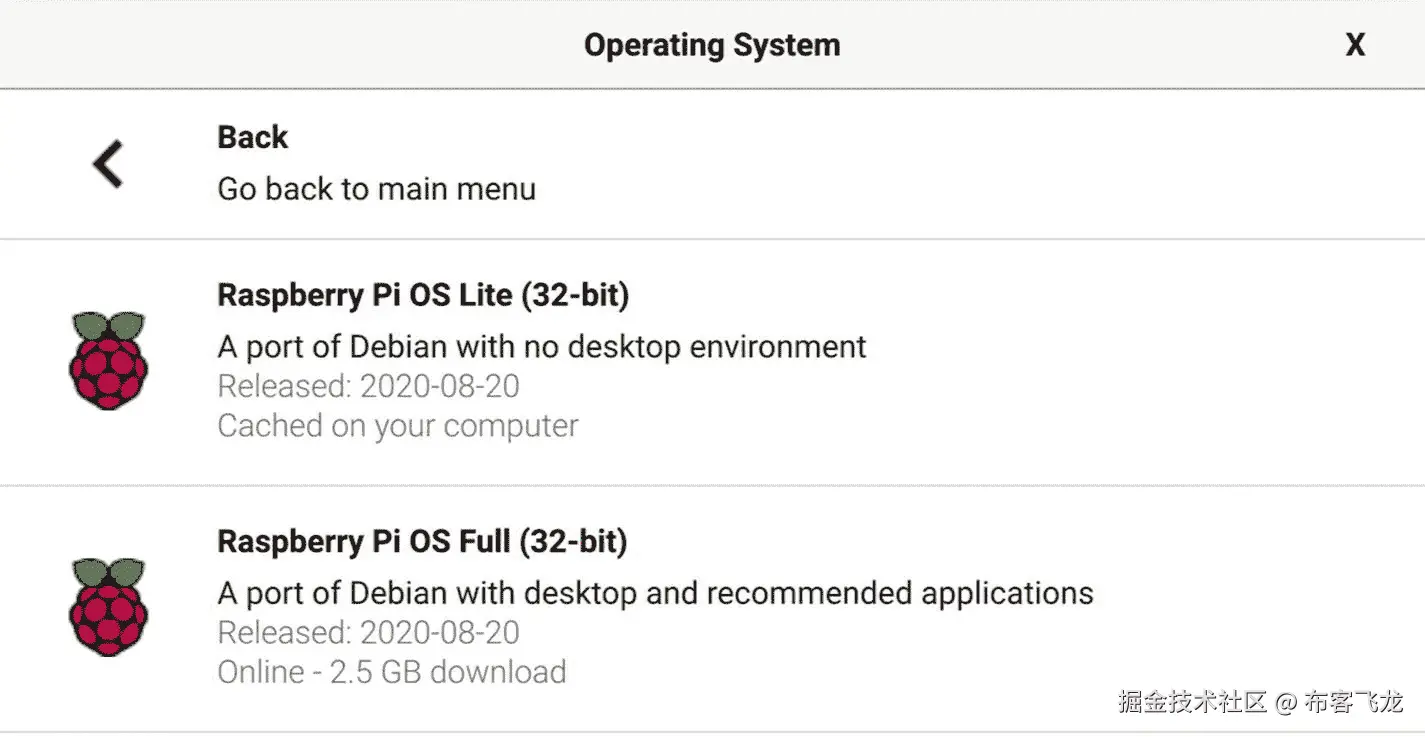Viewport: 1425px width, 737px height.
Task: Click the release date under OS Full
Action: (368, 632)
